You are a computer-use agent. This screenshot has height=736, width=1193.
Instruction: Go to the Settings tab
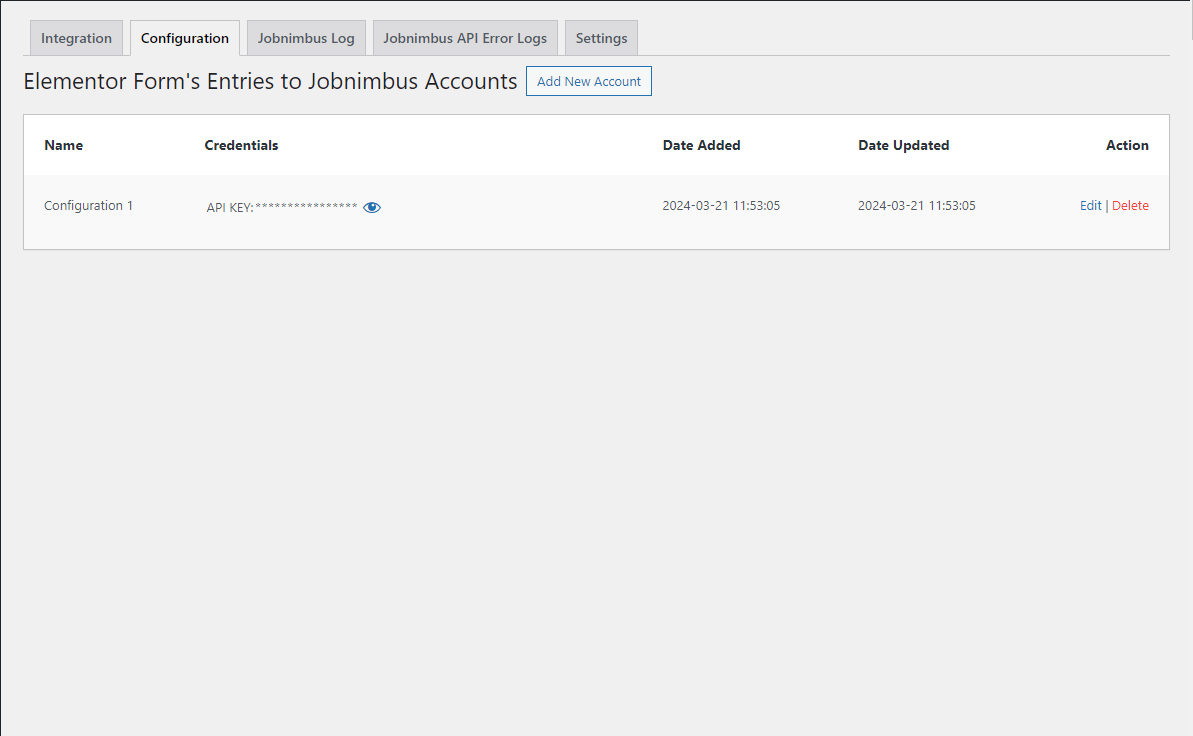[601, 38]
